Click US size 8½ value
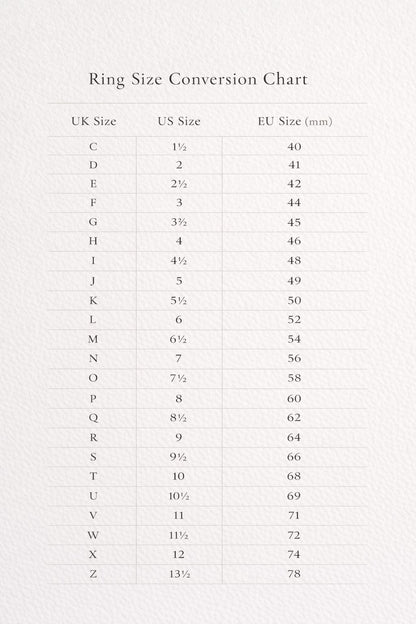The image size is (416, 624). tap(178, 417)
